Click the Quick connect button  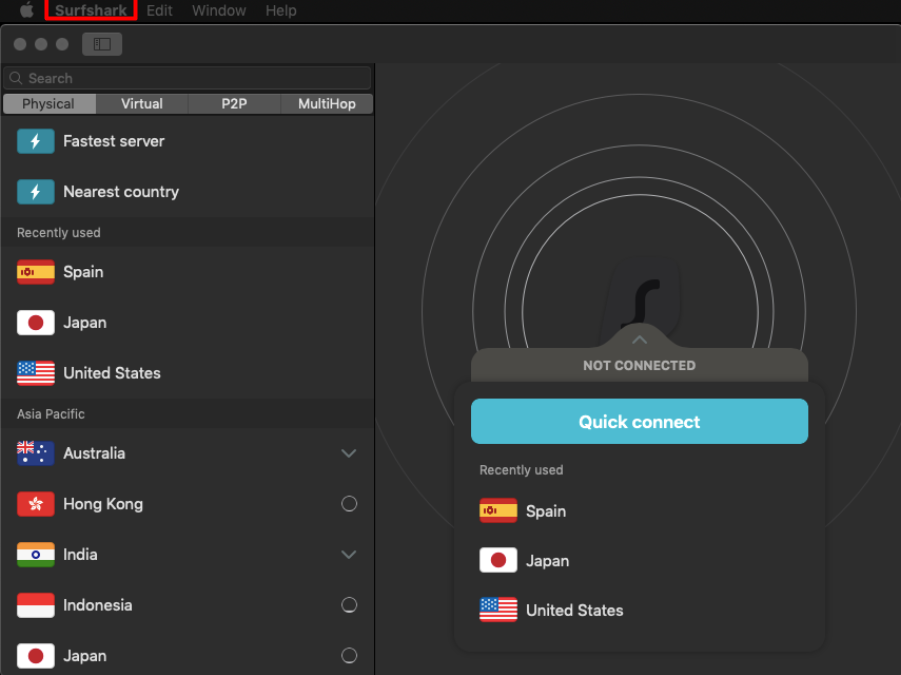(x=640, y=422)
